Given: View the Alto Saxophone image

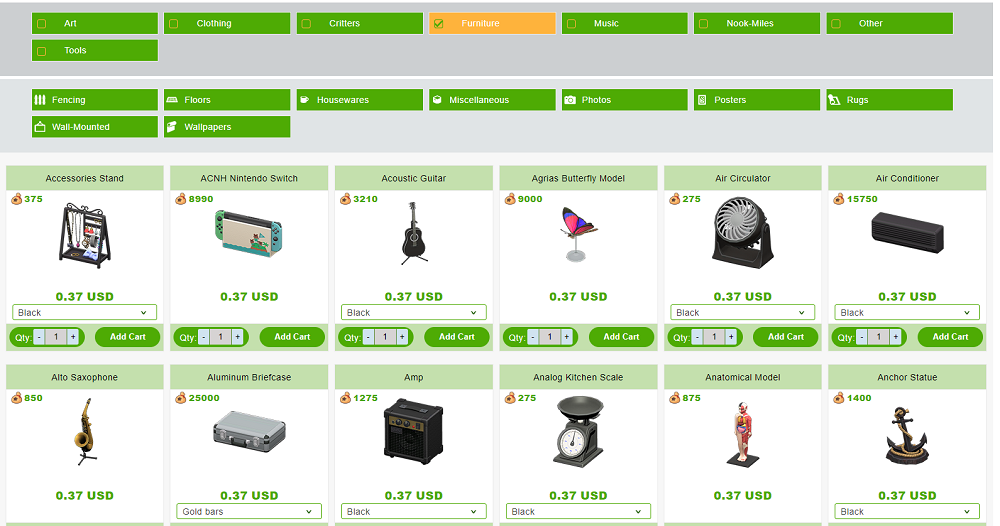Looking at the screenshot, I should coord(85,432).
